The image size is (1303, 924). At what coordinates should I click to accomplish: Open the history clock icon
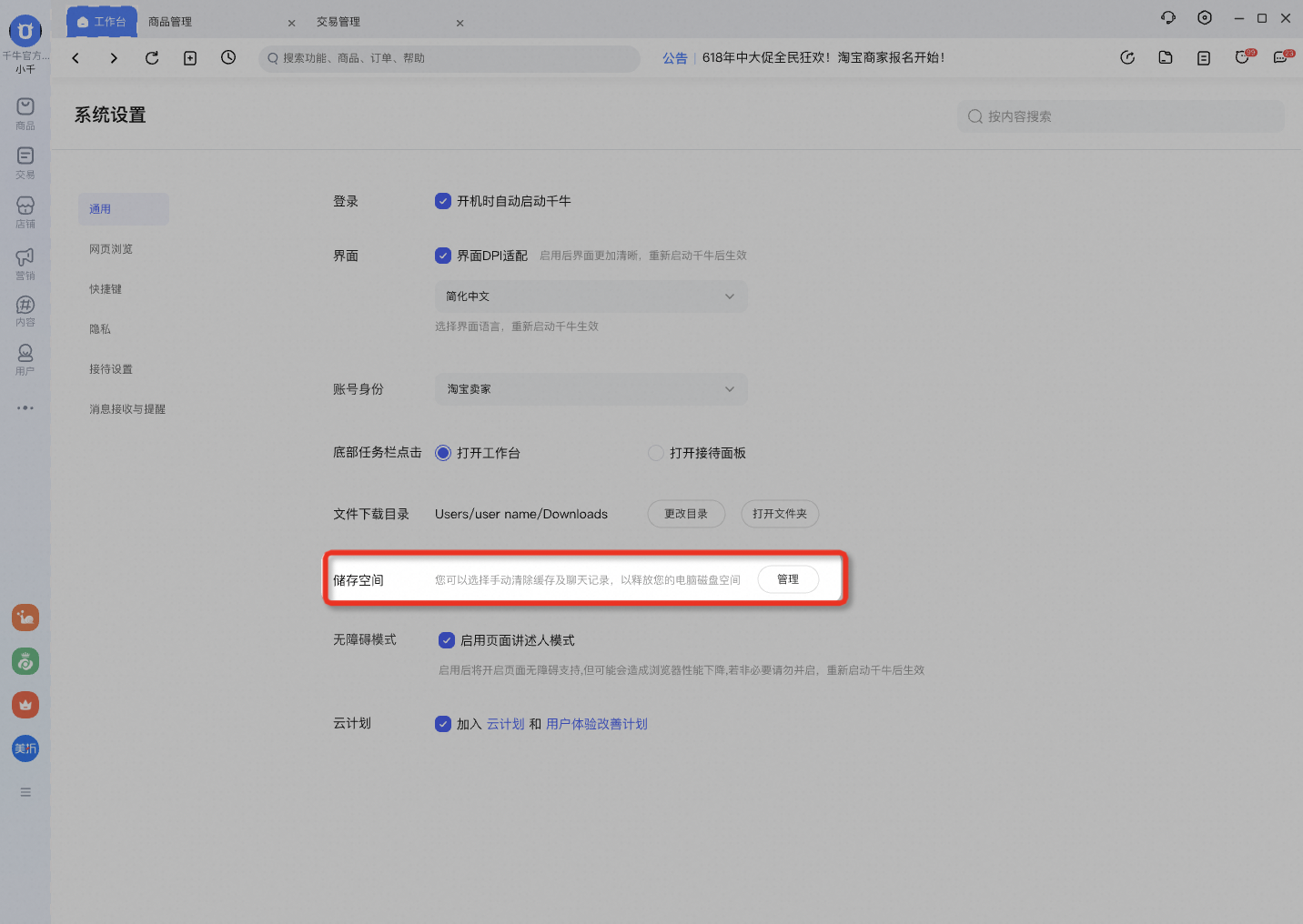(228, 57)
